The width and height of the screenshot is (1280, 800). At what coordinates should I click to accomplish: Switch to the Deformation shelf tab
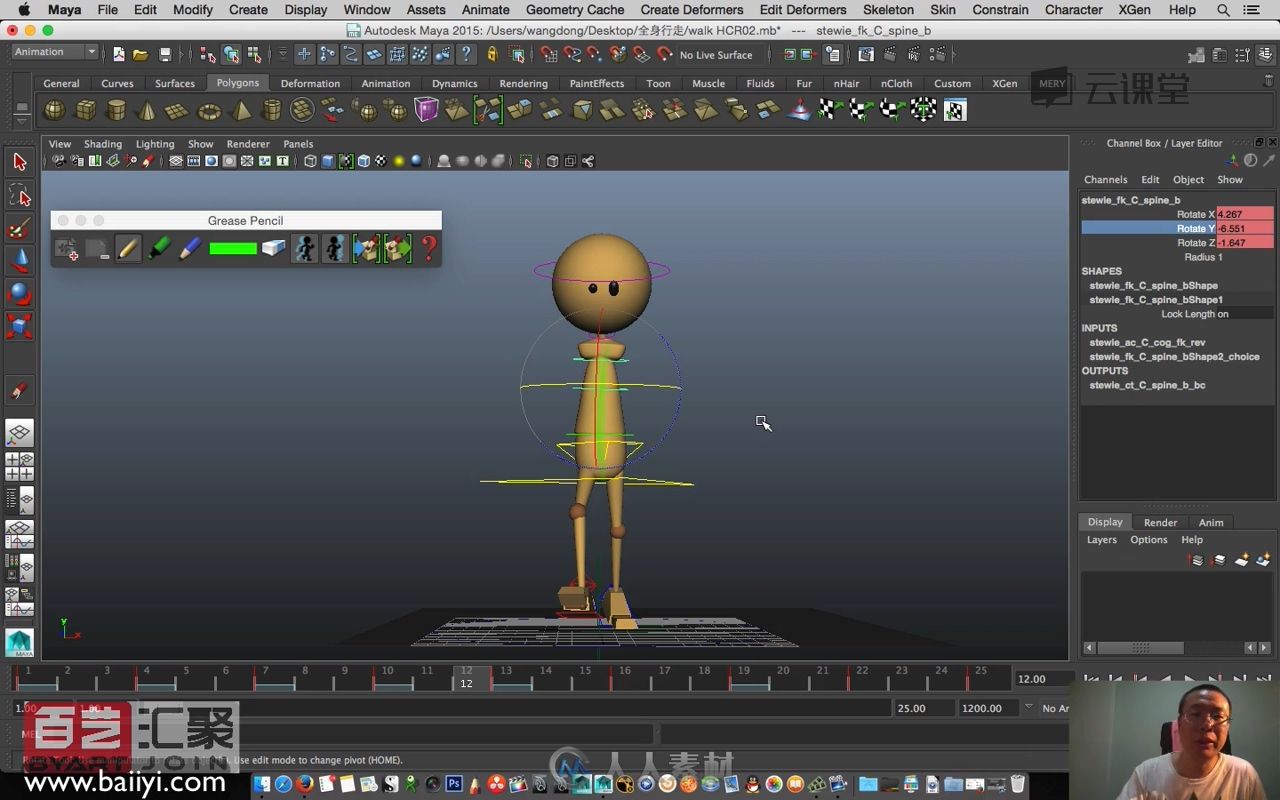click(310, 84)
